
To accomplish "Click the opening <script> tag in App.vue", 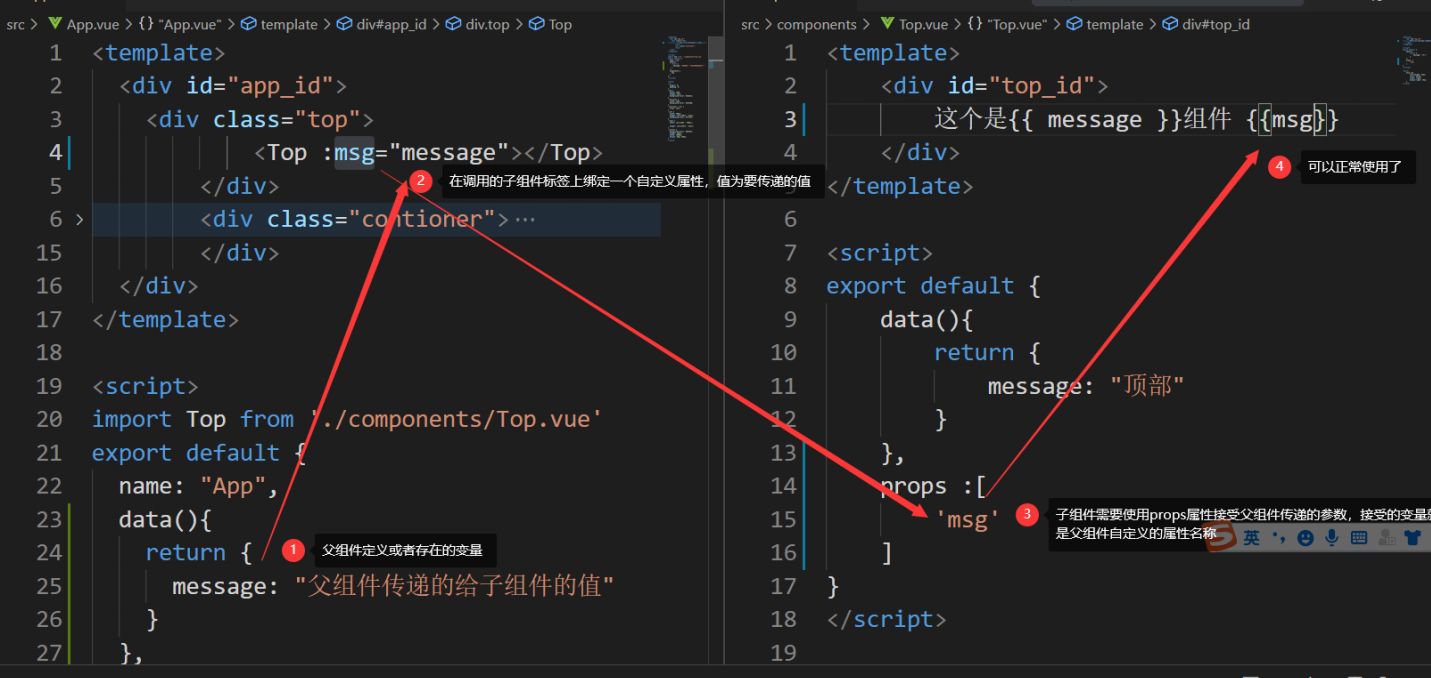I will coord(145,386).
